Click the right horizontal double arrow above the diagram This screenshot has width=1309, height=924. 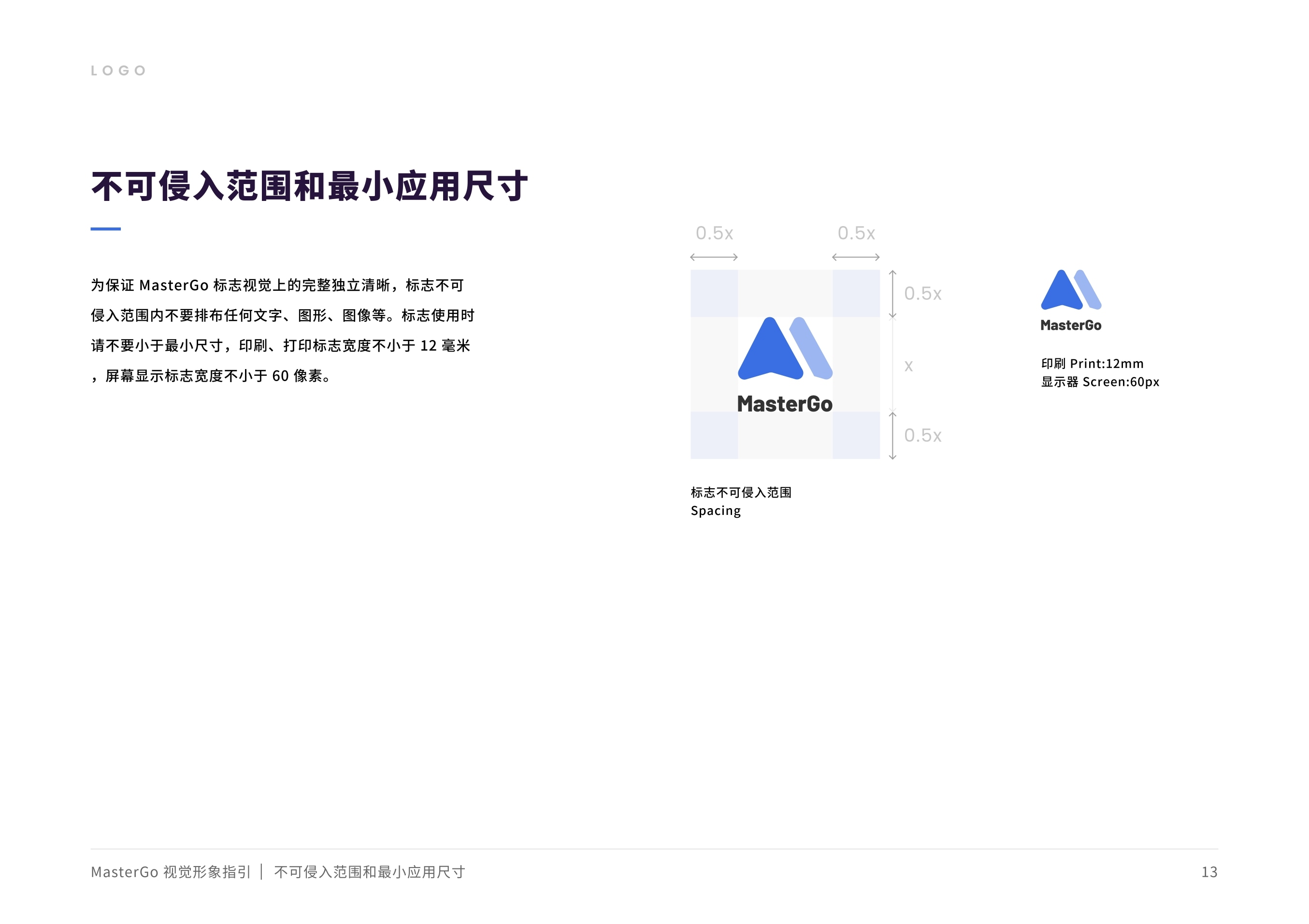tap(856, 257)
